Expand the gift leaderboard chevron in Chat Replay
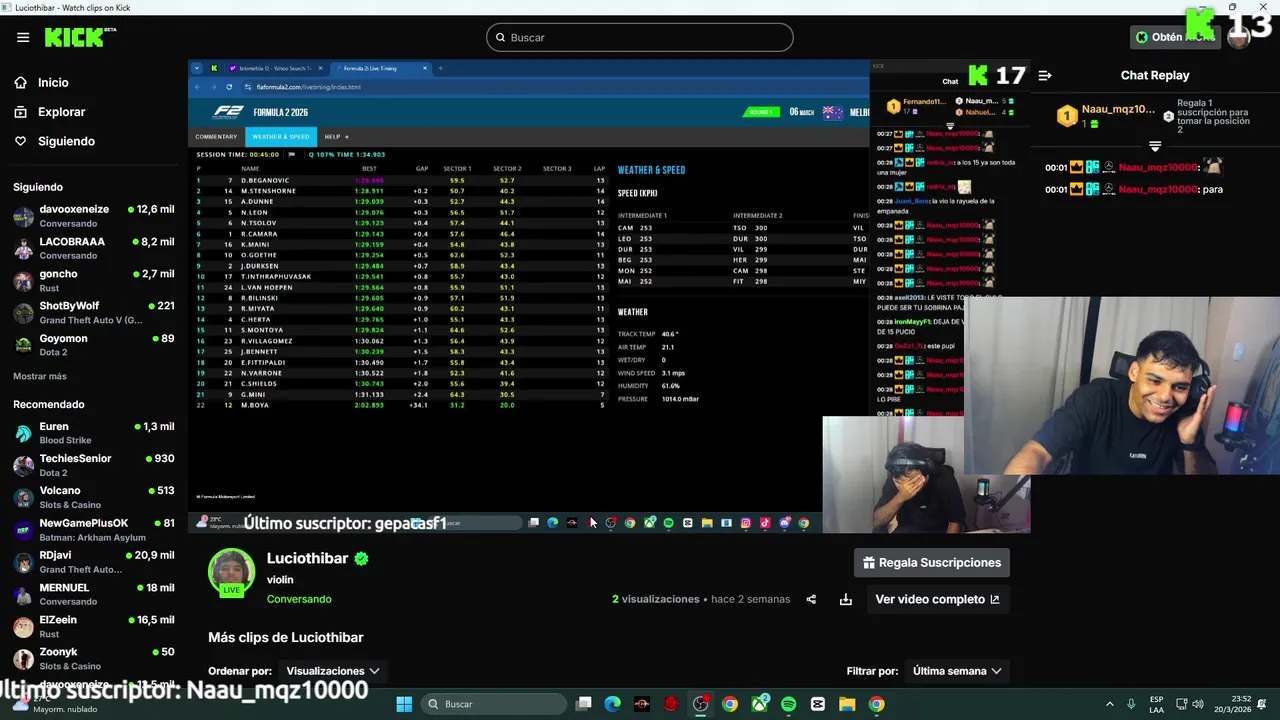The image size is (1280, 720). tap(1155, 146)
